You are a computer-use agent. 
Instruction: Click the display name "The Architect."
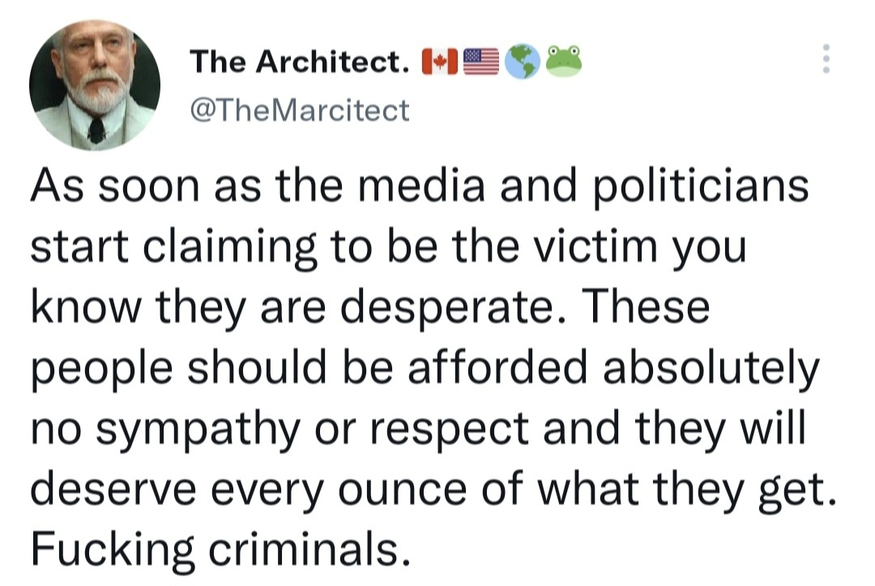pyautogui.click(x=299, y=62)
